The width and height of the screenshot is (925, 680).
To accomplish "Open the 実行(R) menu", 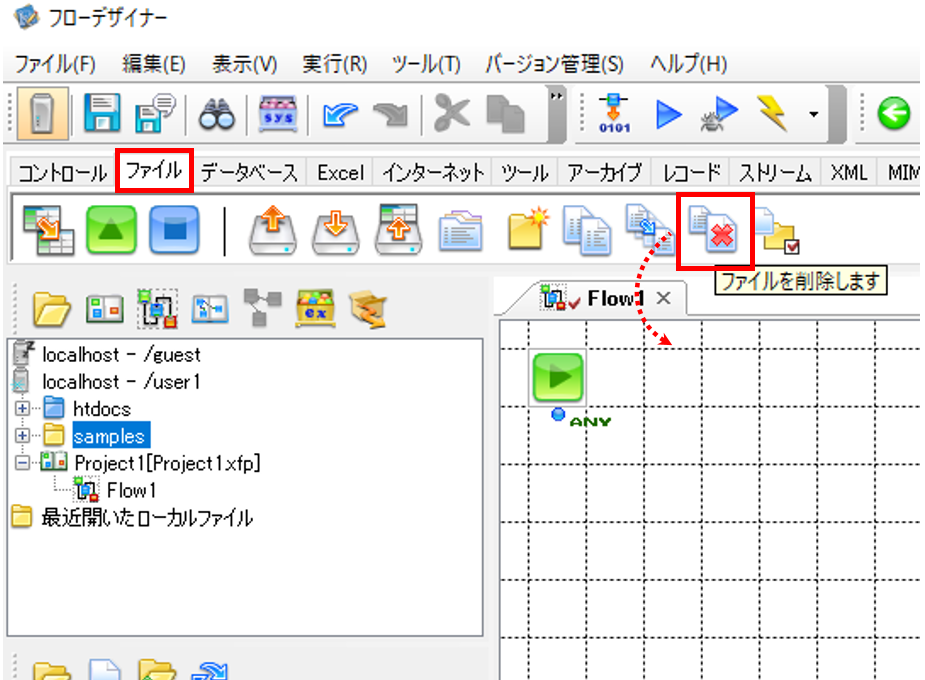I will pyautogui.click(x=334, y=64).
